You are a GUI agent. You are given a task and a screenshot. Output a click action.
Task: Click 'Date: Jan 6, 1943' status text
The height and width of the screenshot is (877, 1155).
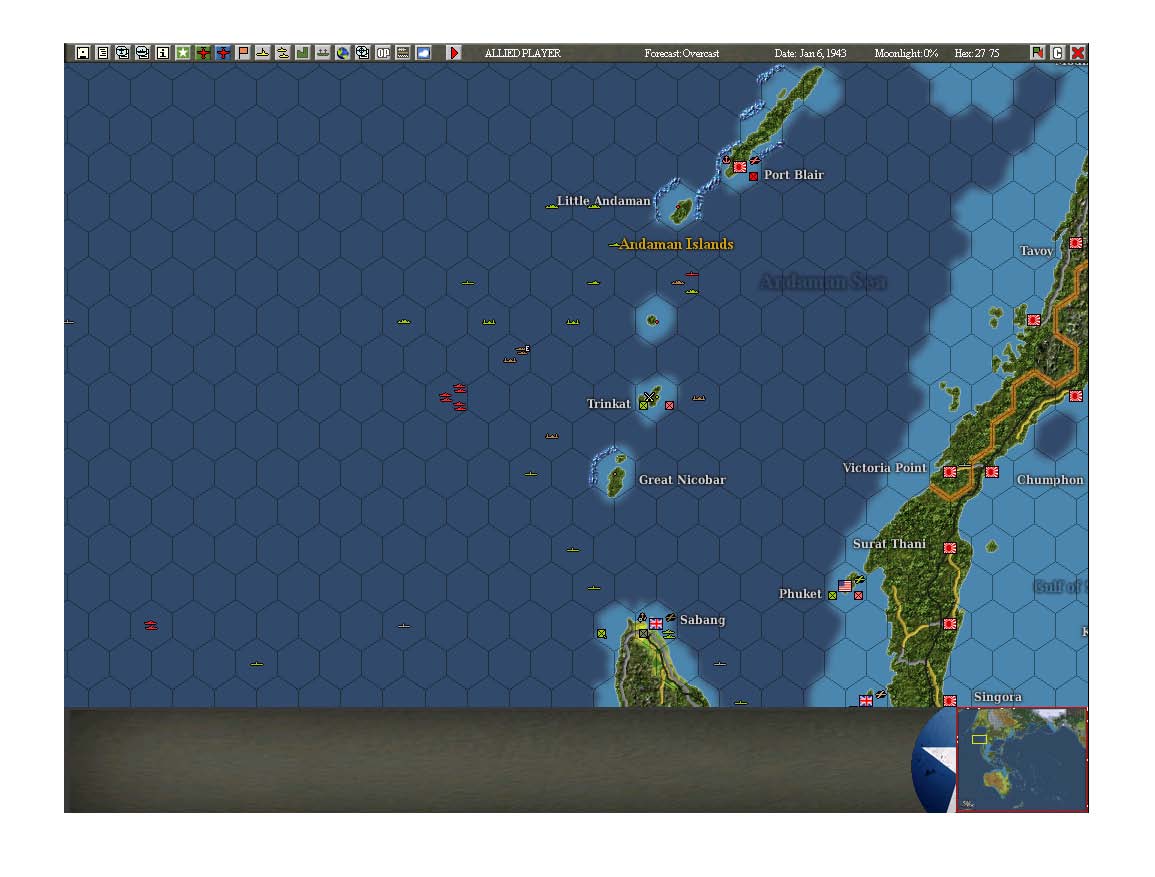810,54
